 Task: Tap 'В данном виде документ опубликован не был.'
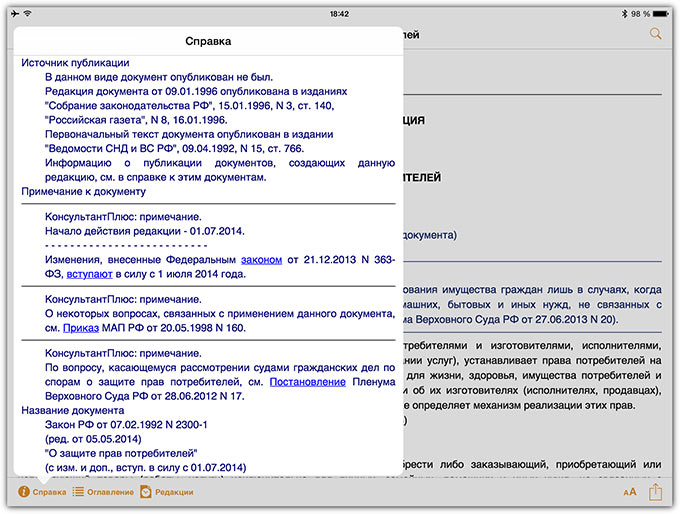click(x=159, y=77)
